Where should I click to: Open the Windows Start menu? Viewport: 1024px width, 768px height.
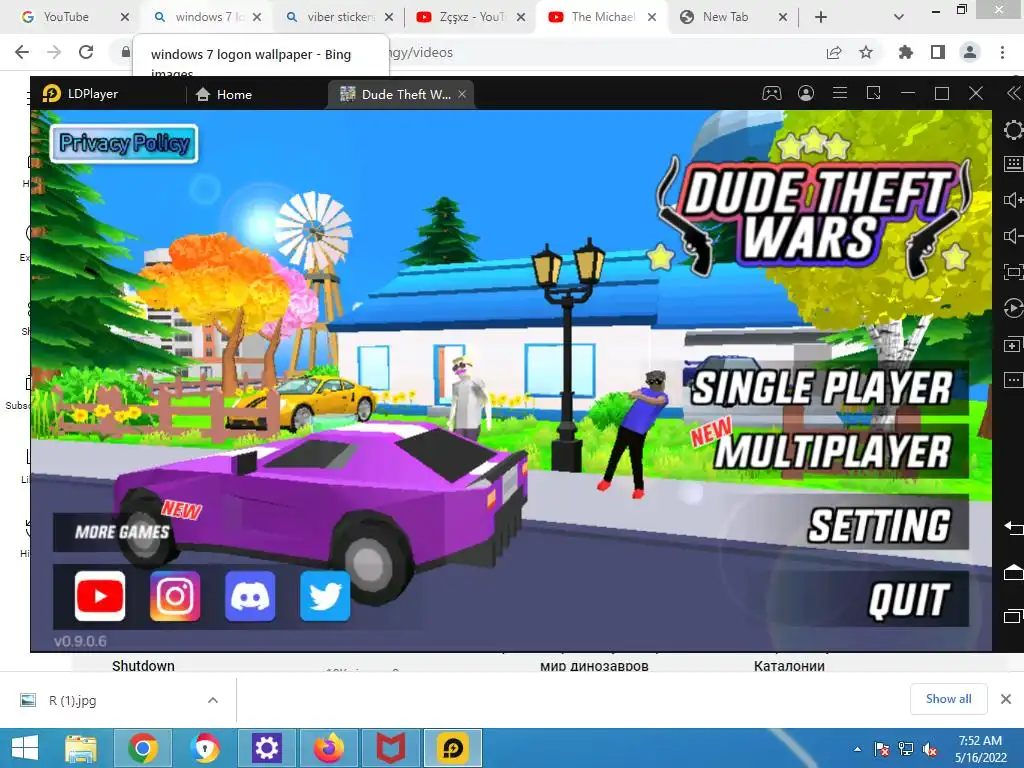(25, 748)
